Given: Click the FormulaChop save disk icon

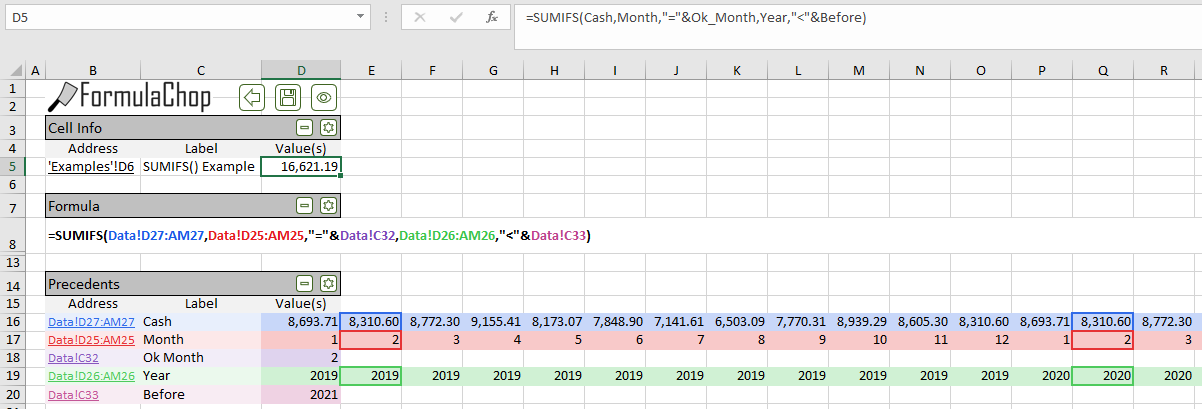Looking at the screenshot, I should (288, 97).
